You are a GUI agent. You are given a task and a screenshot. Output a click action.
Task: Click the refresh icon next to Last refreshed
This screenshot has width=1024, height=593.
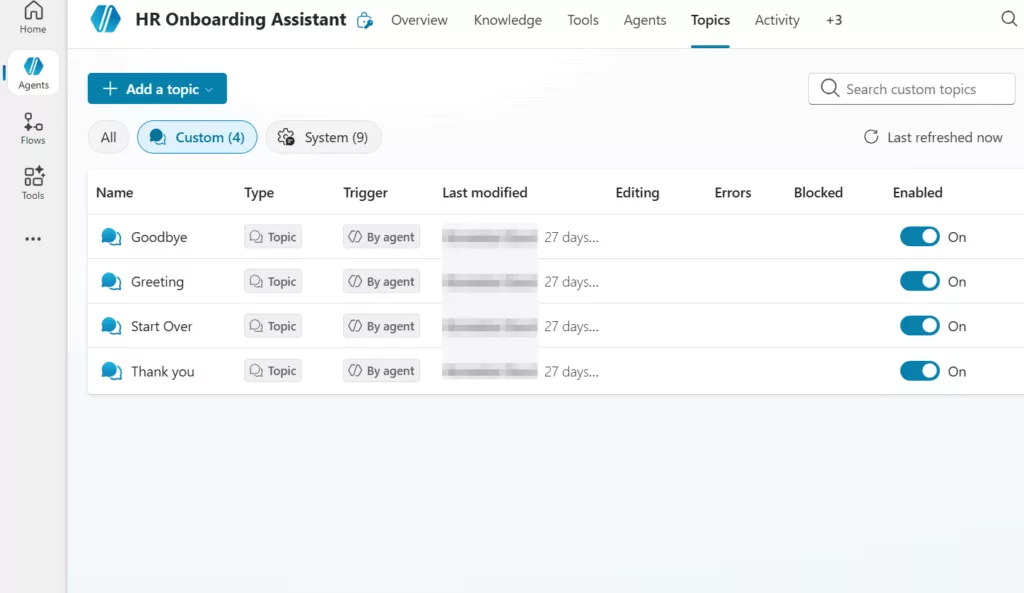(x=871, y=137)
